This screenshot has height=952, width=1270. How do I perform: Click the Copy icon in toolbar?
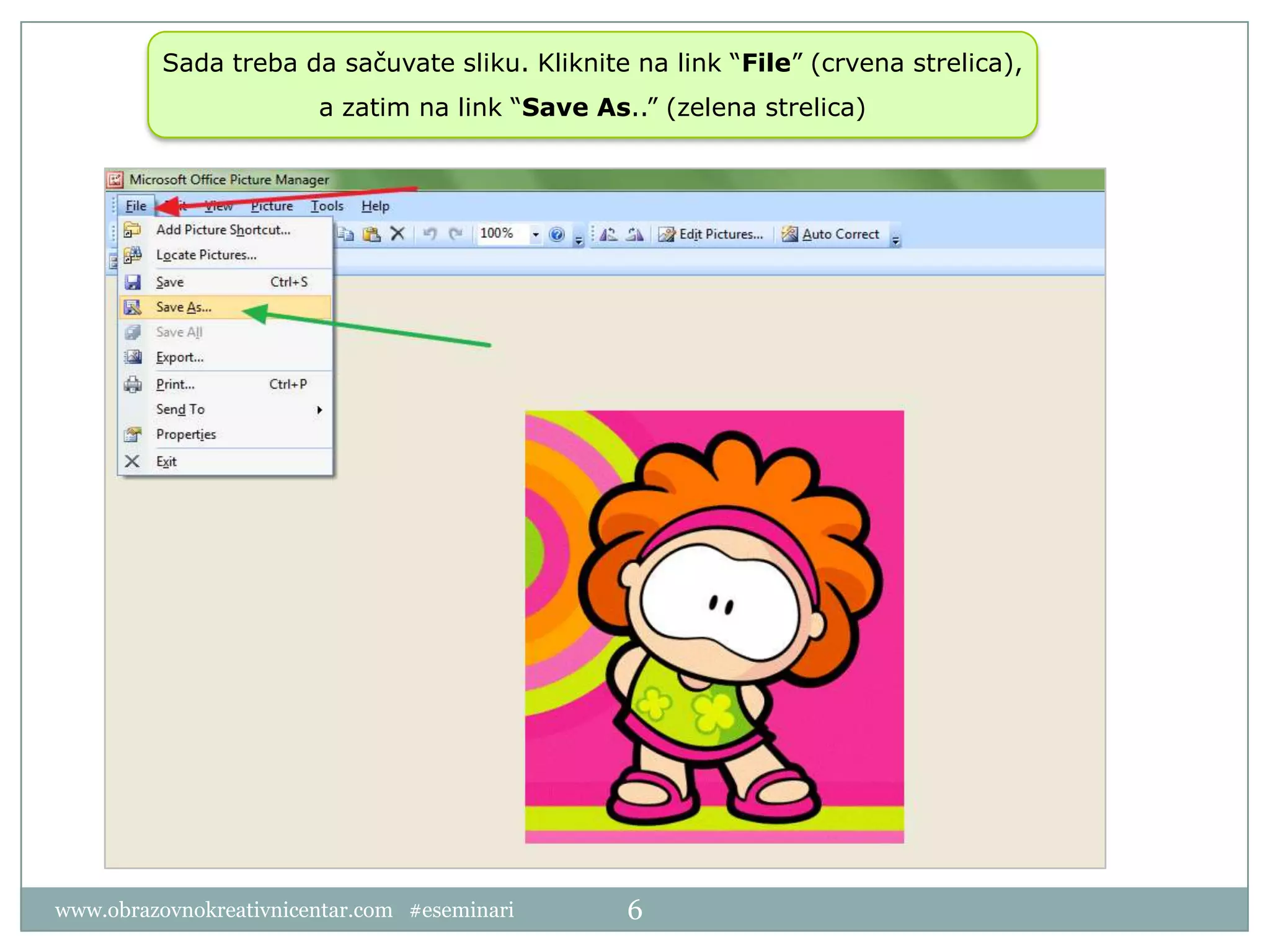(x=346, y=234)
